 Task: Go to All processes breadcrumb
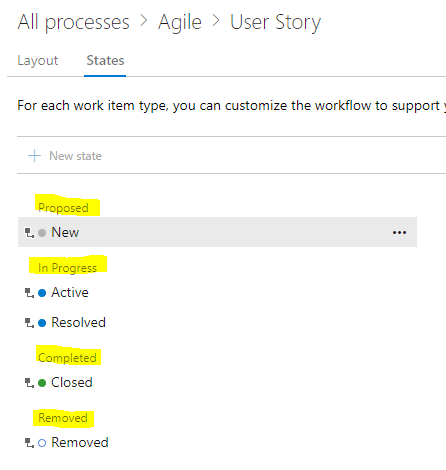click(73, 23)
